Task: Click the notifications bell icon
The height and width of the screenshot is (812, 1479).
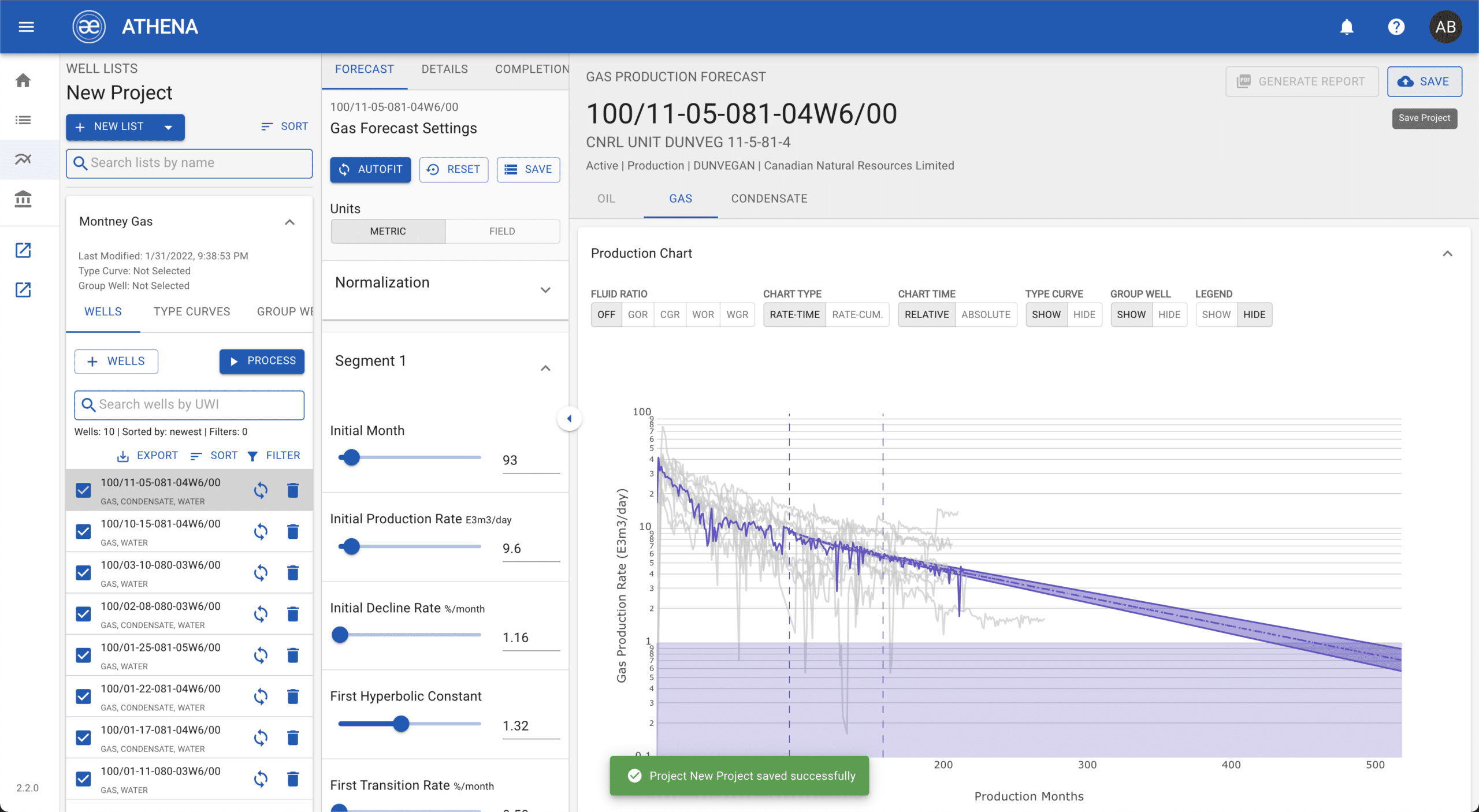Action: pyautogui.click(x=1347, y=27)
